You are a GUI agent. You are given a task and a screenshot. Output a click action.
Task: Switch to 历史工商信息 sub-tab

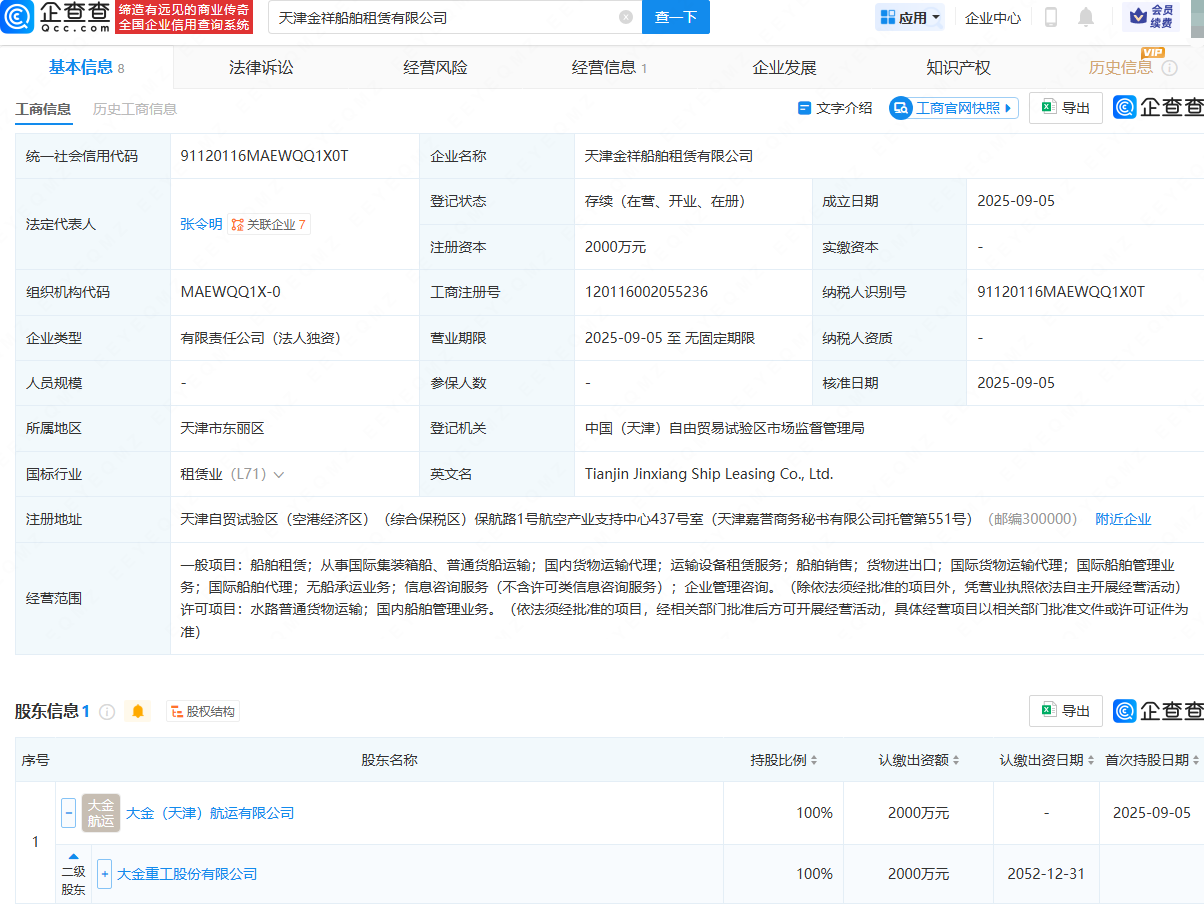pyautogui.click(x=134, y=109)
